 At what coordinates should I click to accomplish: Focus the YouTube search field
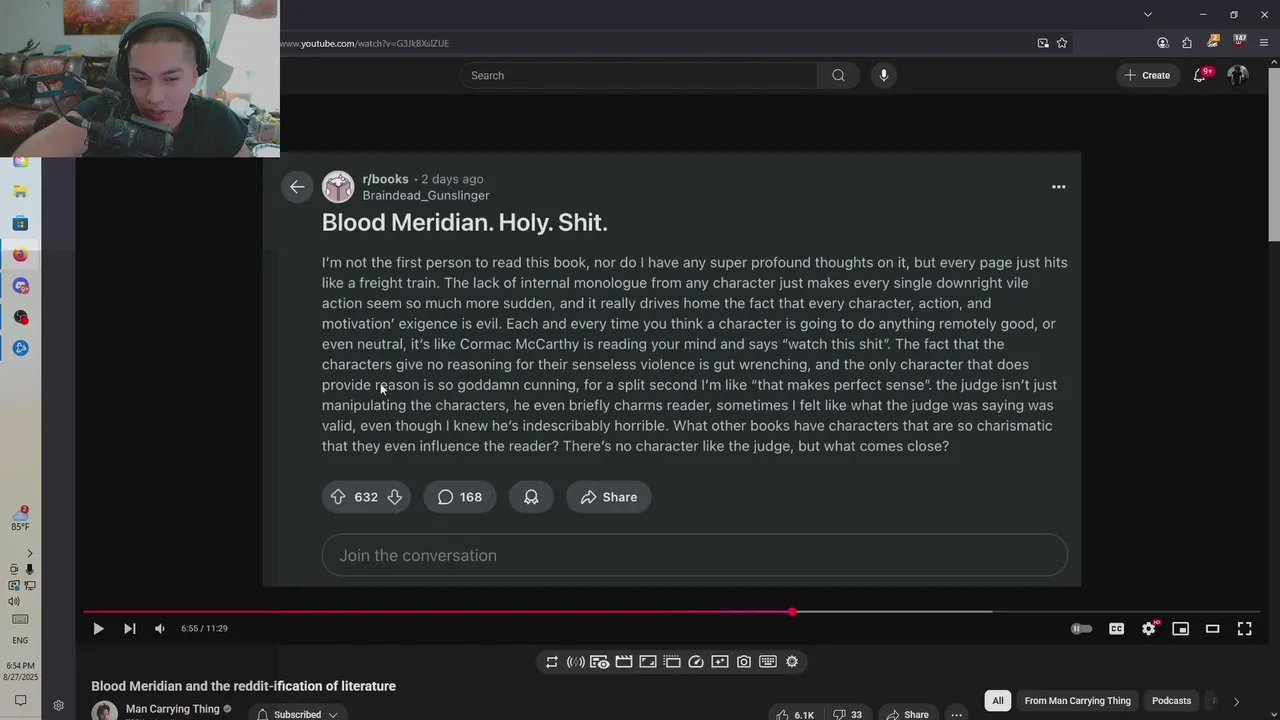point(638,75)
